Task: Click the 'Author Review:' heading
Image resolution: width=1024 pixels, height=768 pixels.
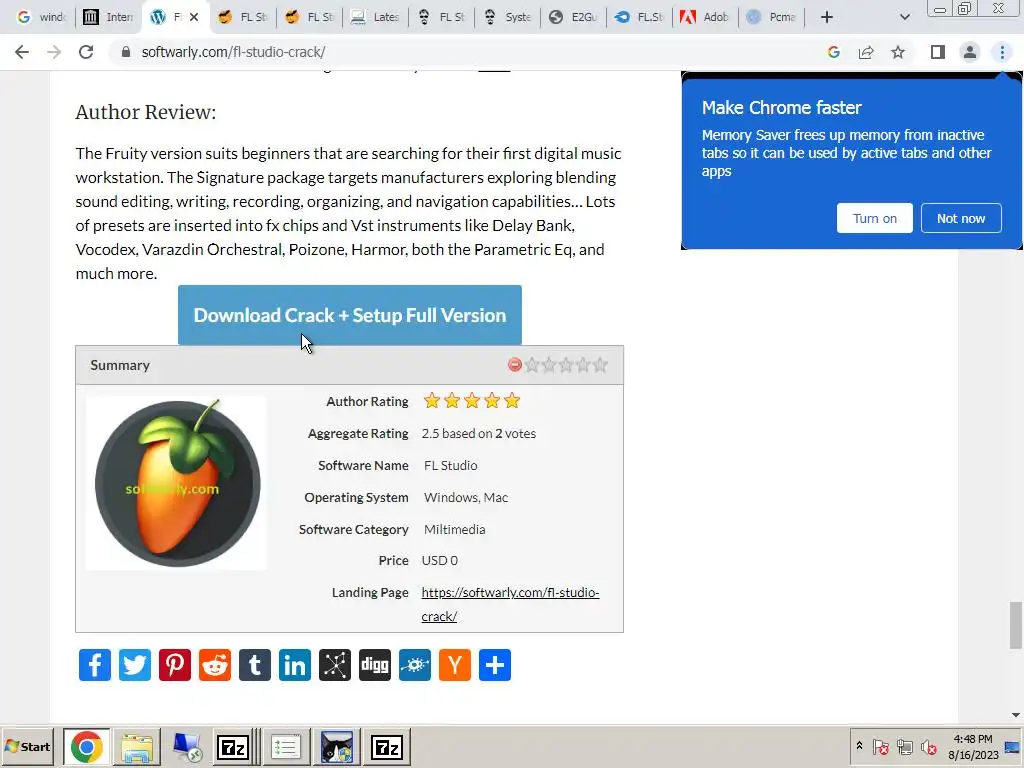Action: 146,112
